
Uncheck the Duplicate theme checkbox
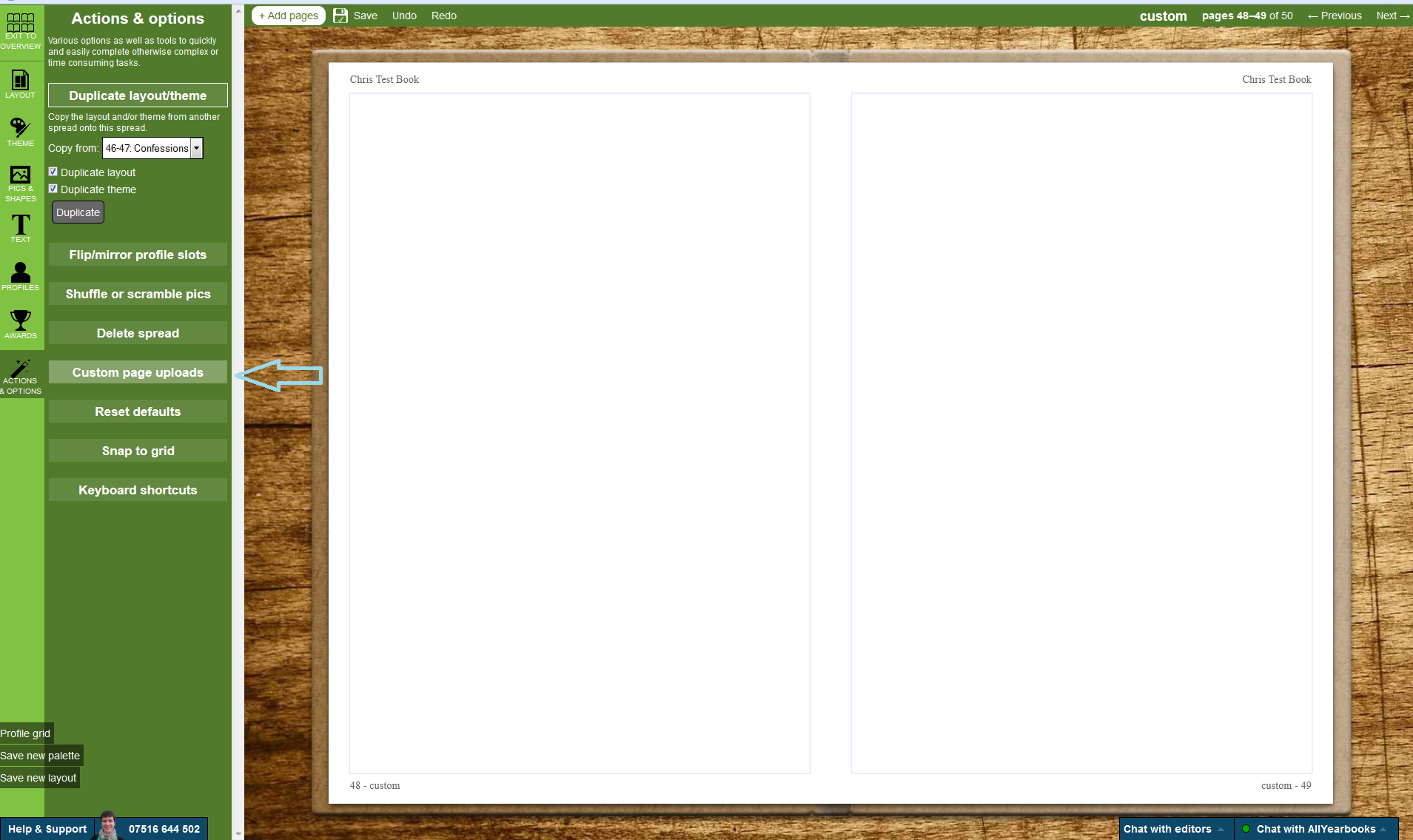53,189
